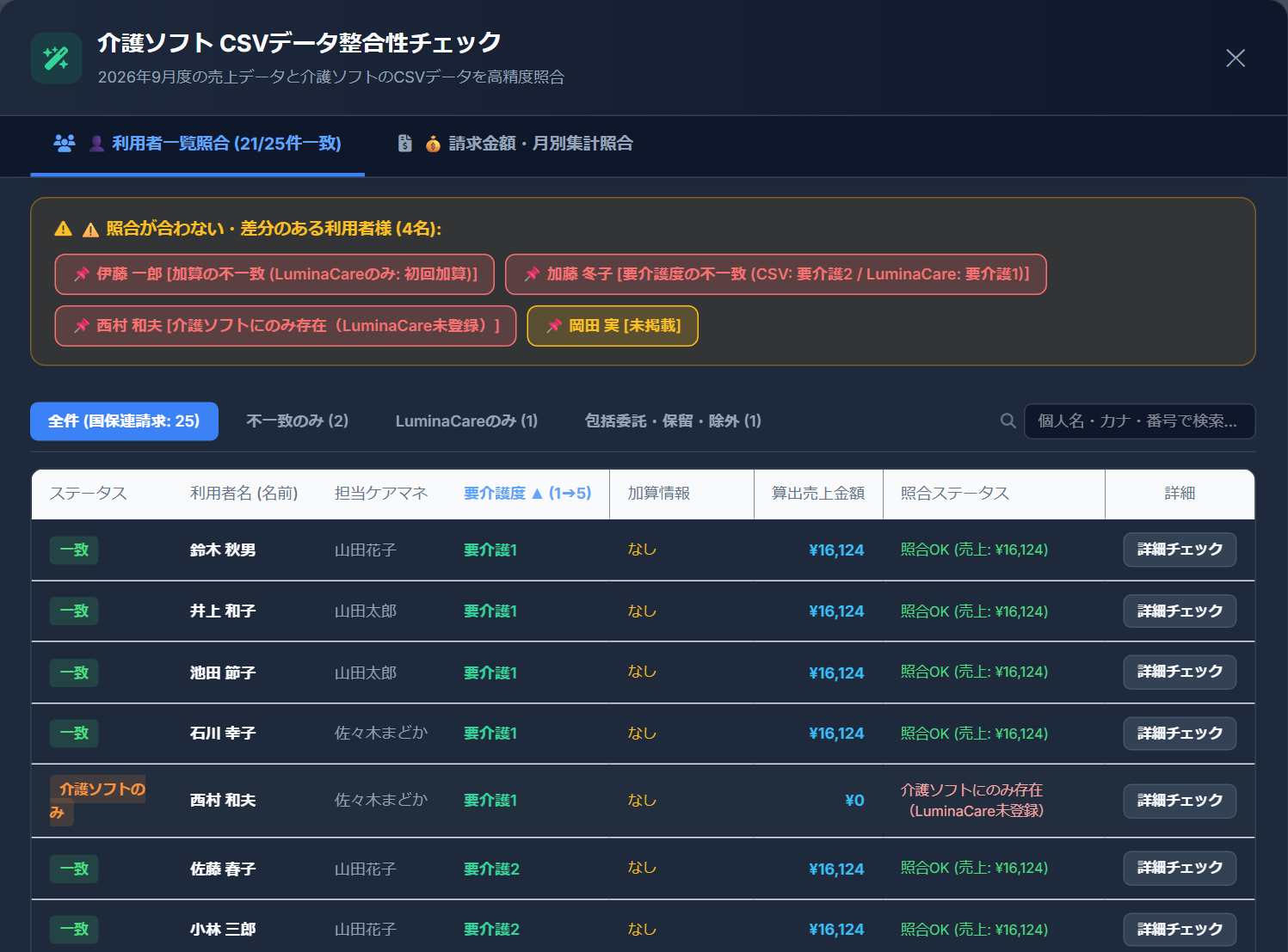Open 詳細チェック for 鈴木 秋男
The image size is (1288, 952).
[1180, 550]
